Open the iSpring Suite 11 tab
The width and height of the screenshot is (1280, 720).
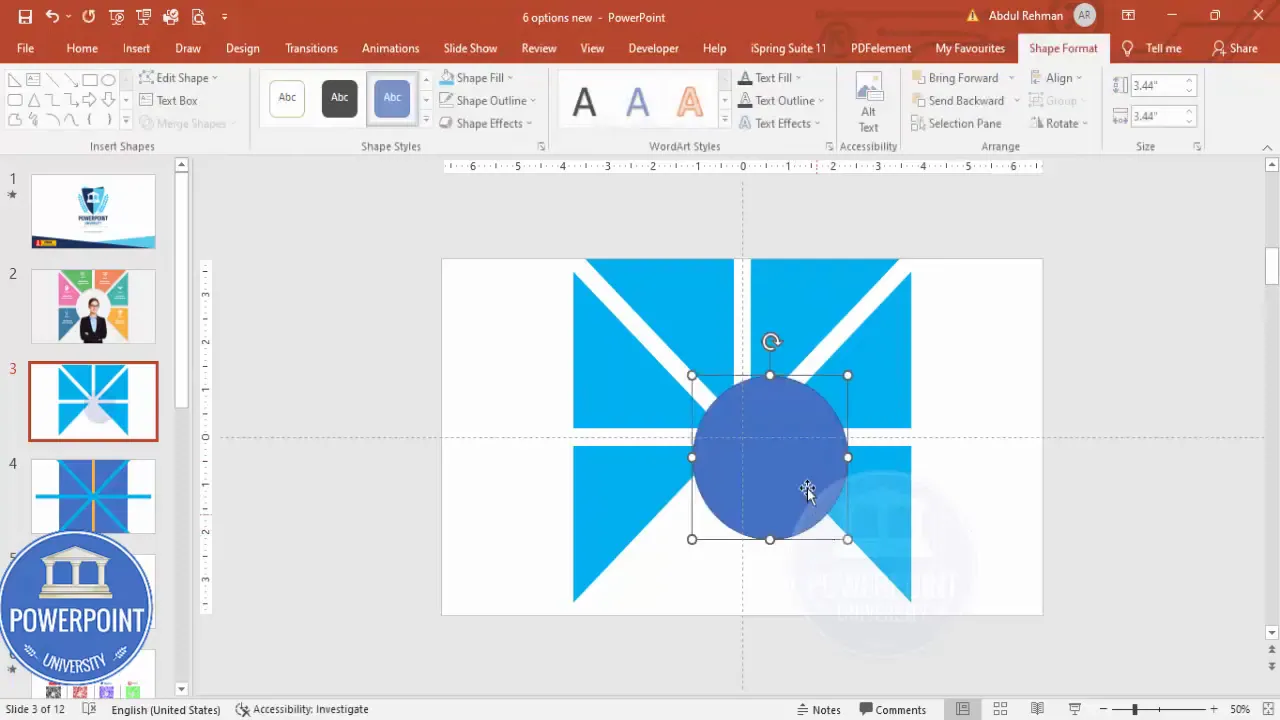click(x=788, y=48)
